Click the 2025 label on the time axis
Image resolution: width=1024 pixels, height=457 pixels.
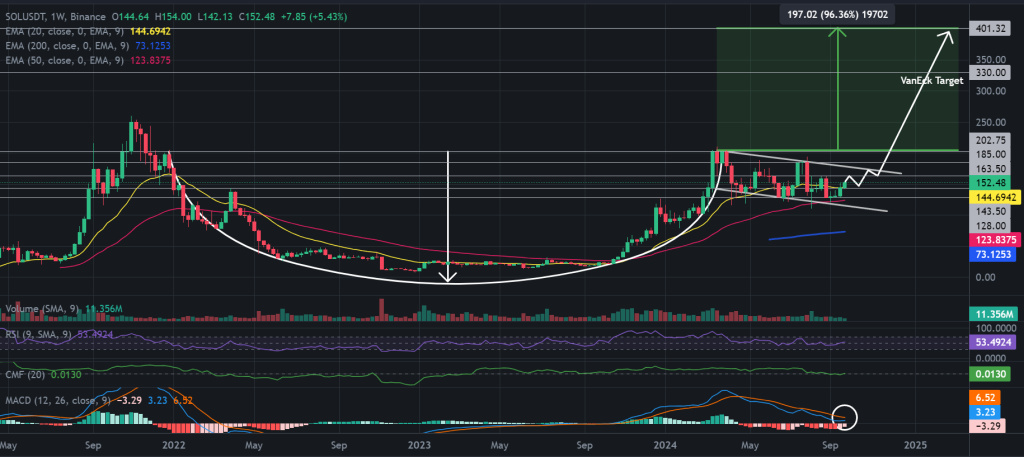point(915,445)
